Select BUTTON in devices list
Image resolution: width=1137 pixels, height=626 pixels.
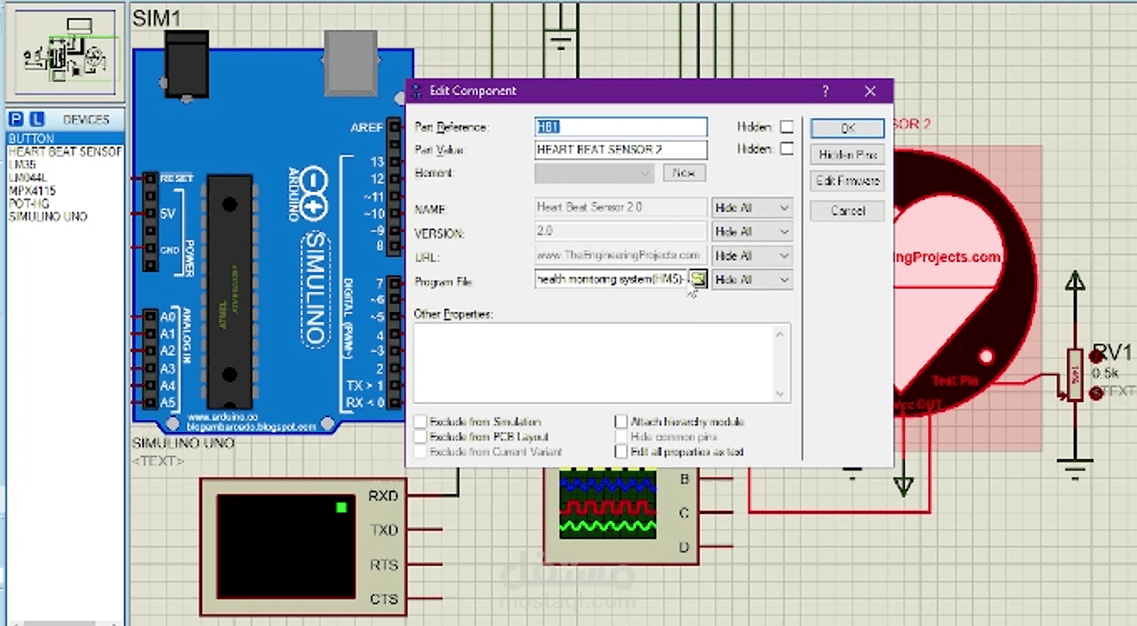65,138
